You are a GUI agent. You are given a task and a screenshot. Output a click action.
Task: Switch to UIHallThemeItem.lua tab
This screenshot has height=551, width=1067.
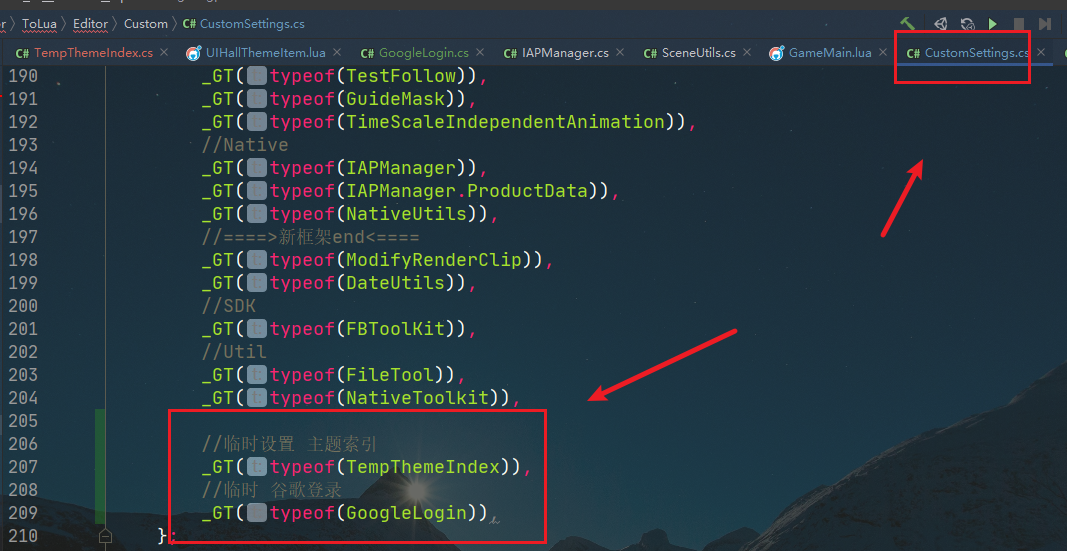pos(266,52)
